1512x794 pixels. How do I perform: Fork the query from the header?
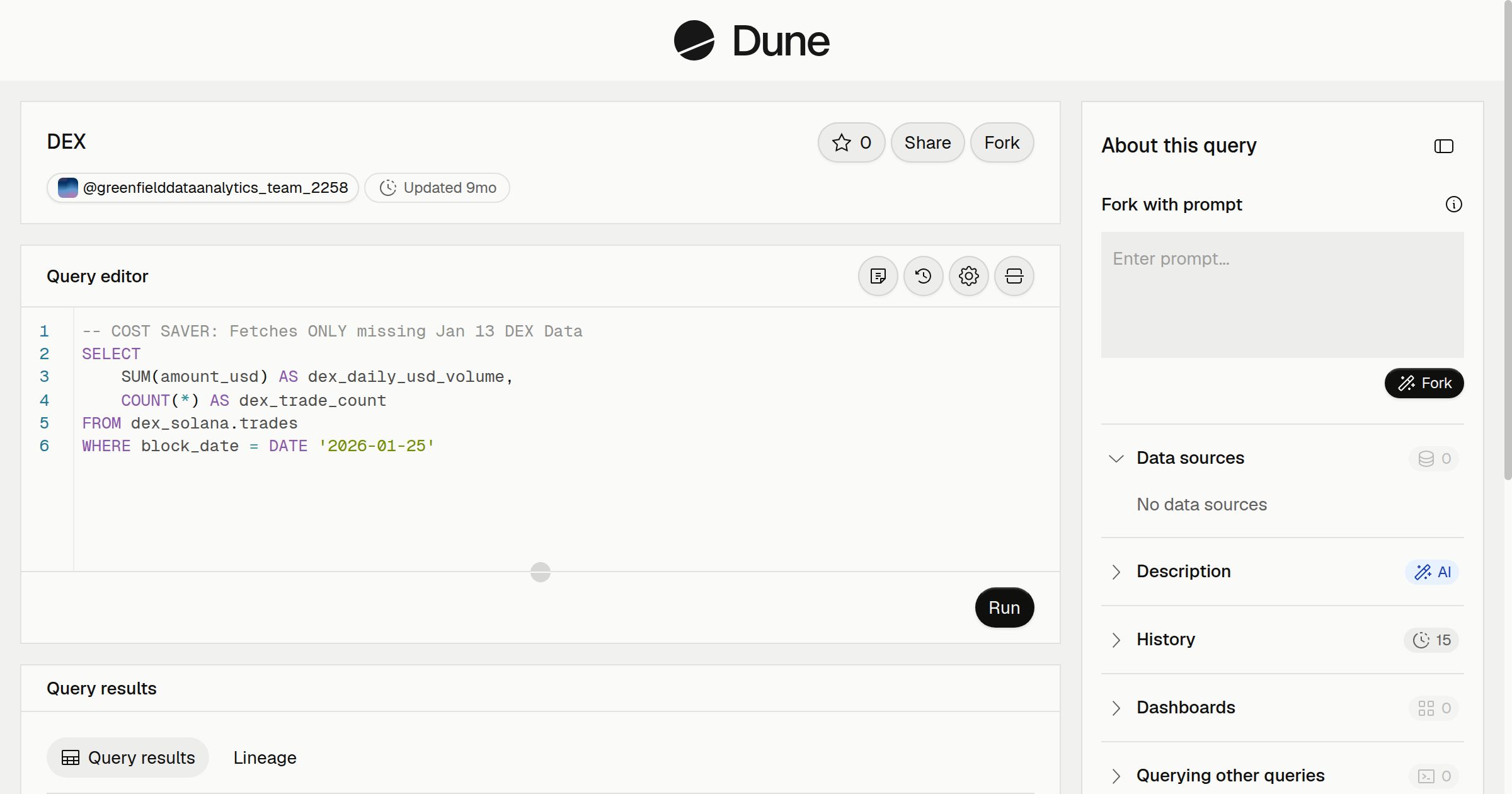pos(1002,142)
